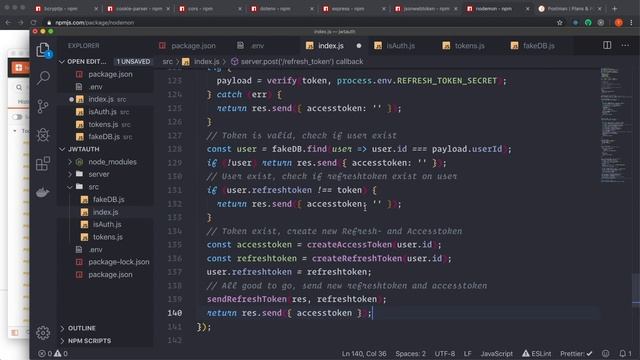Open the Manage gear icon
This screenshot has width=640, height=360.
tap(43, 333)
